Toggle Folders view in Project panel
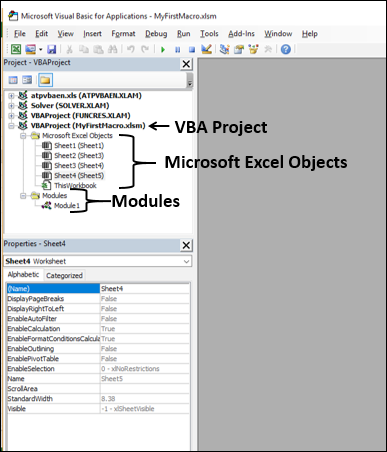Image resolution: width=387 pixels, height=452 pixels. click(45, 80)
